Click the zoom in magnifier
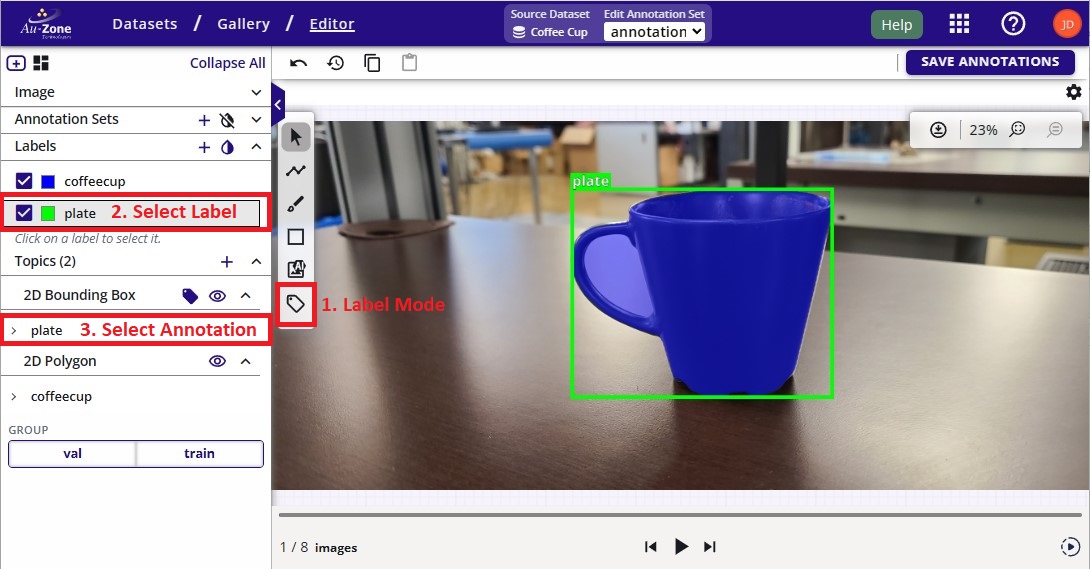1090x569 pixels. click(1017, 130)
